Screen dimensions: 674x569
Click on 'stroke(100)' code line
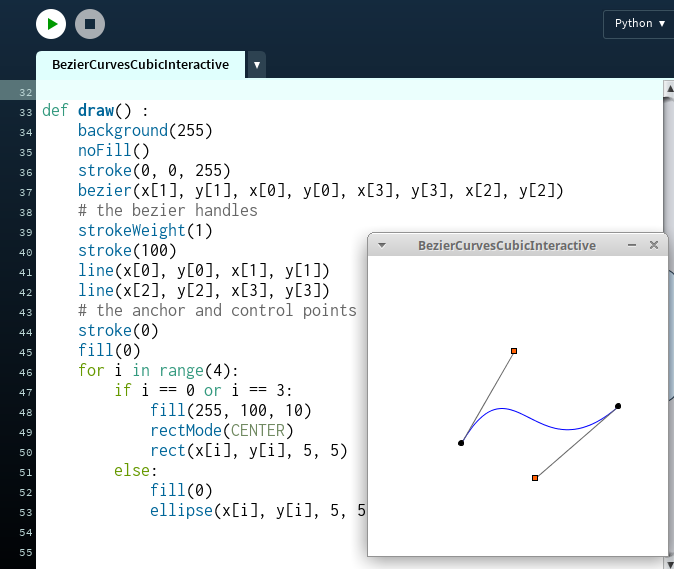127,251
